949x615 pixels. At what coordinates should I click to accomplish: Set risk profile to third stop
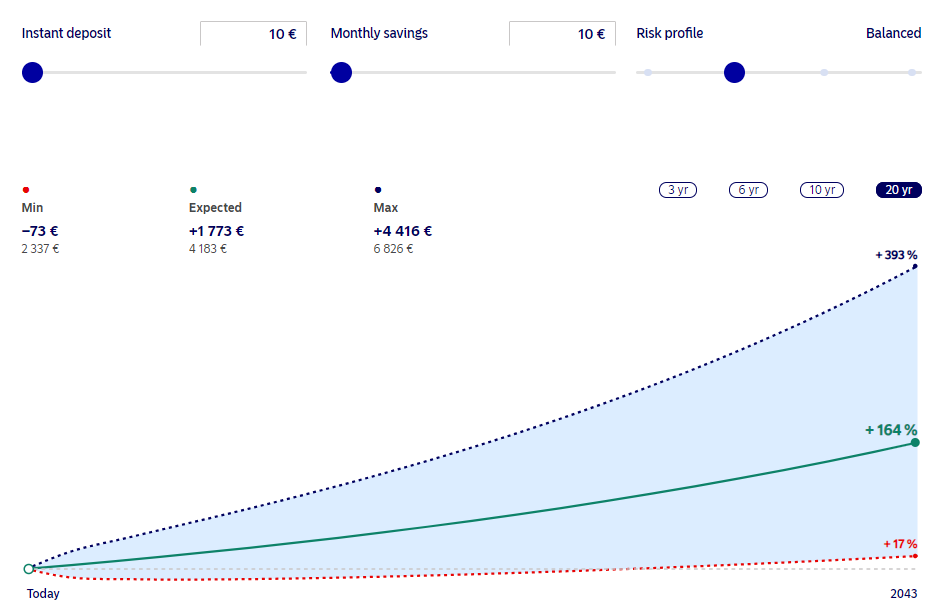824,73
